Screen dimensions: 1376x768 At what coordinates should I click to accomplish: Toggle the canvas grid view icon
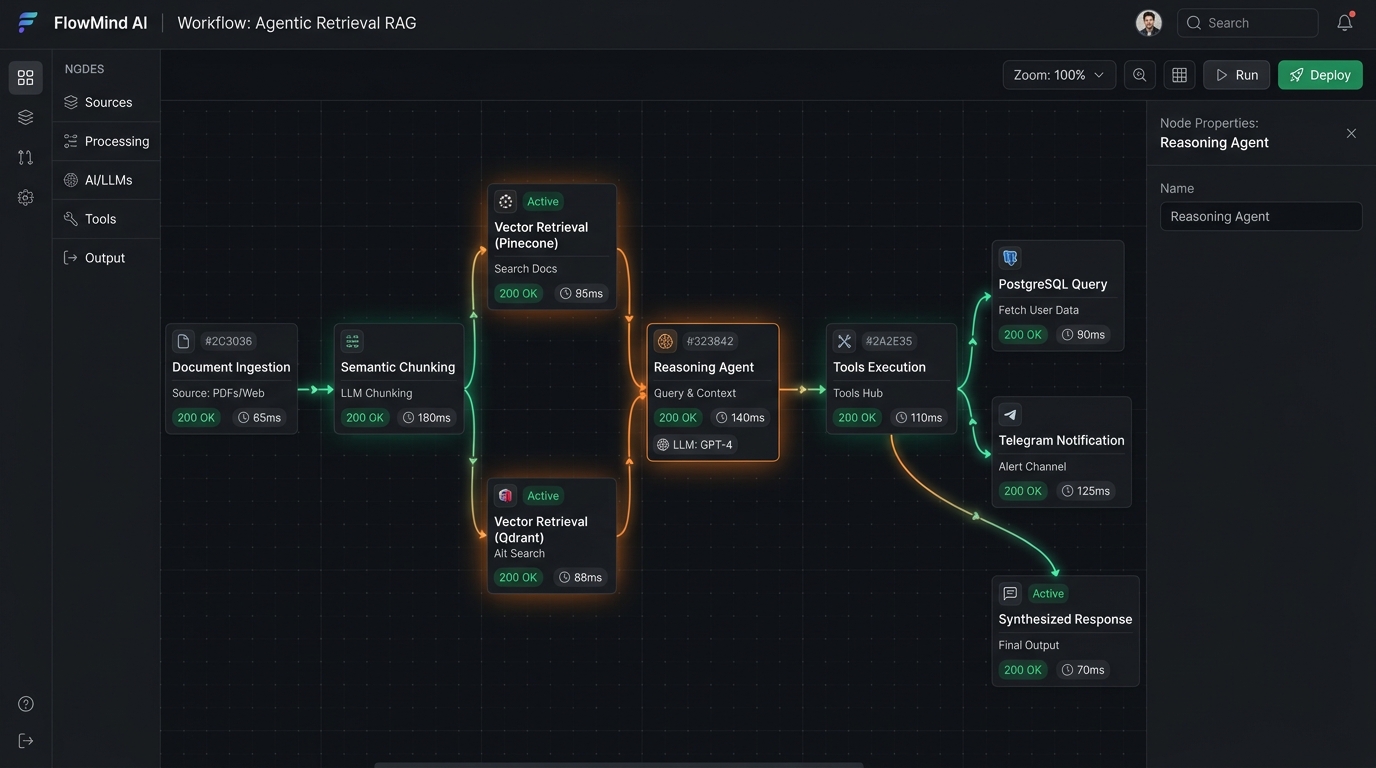1180,75
